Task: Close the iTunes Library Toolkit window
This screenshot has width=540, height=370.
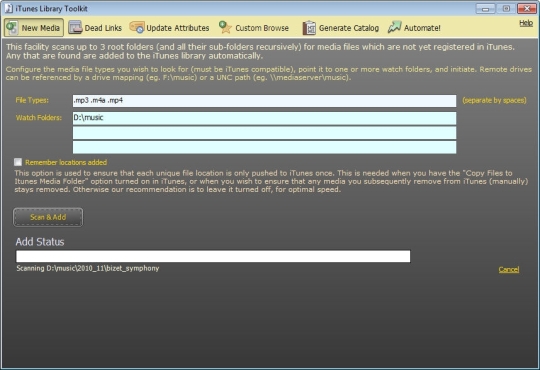Action: (527, 9)
